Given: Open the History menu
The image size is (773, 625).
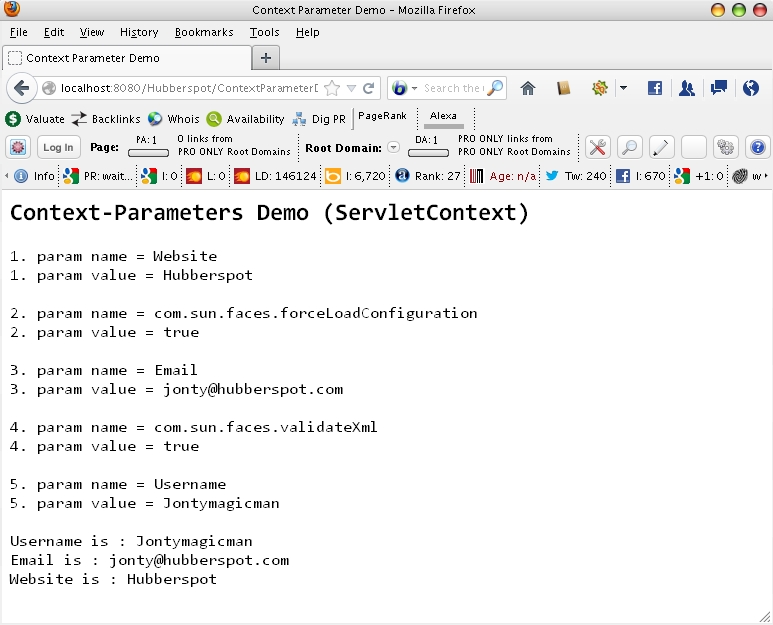Looking at the screenshot, I should (x=139, y=33).
